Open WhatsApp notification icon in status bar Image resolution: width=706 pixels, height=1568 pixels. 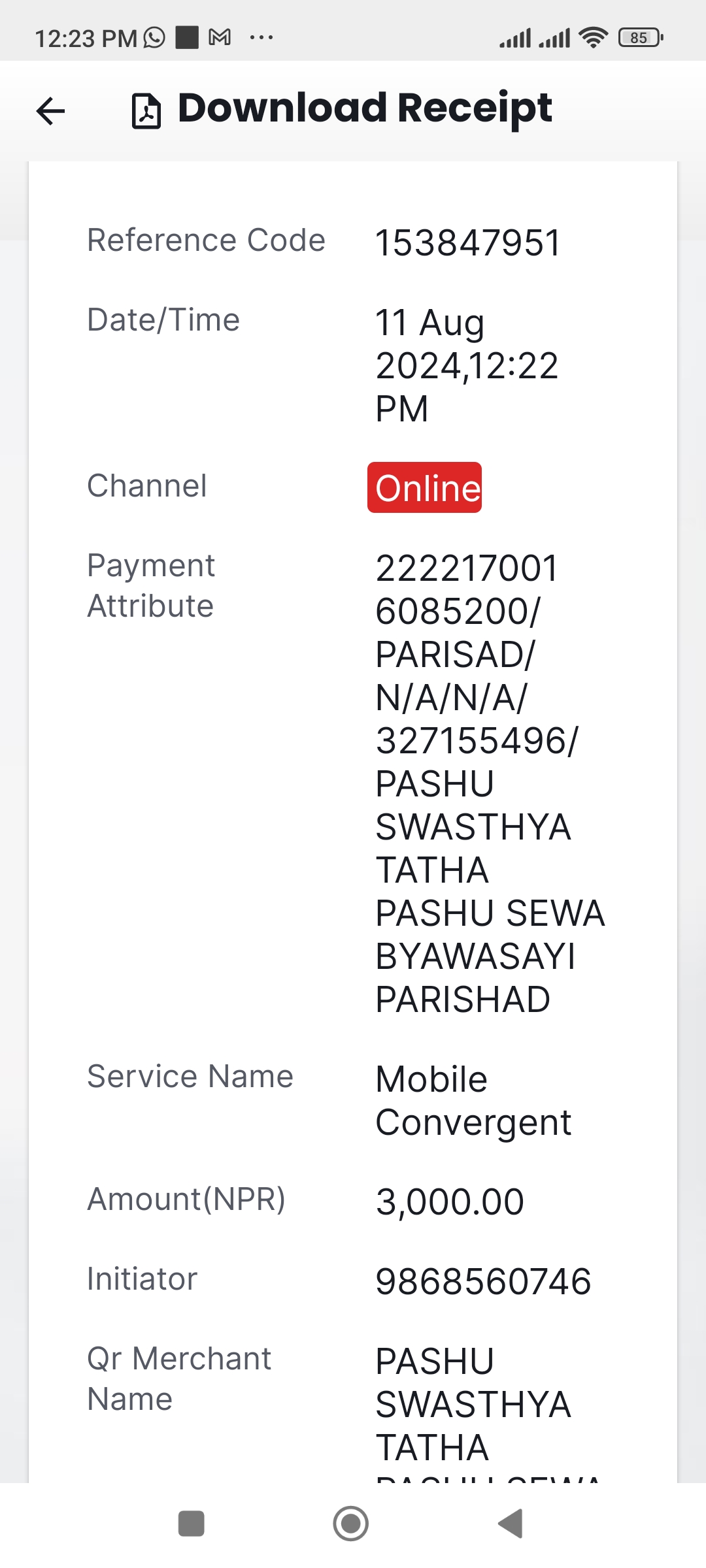154,38
